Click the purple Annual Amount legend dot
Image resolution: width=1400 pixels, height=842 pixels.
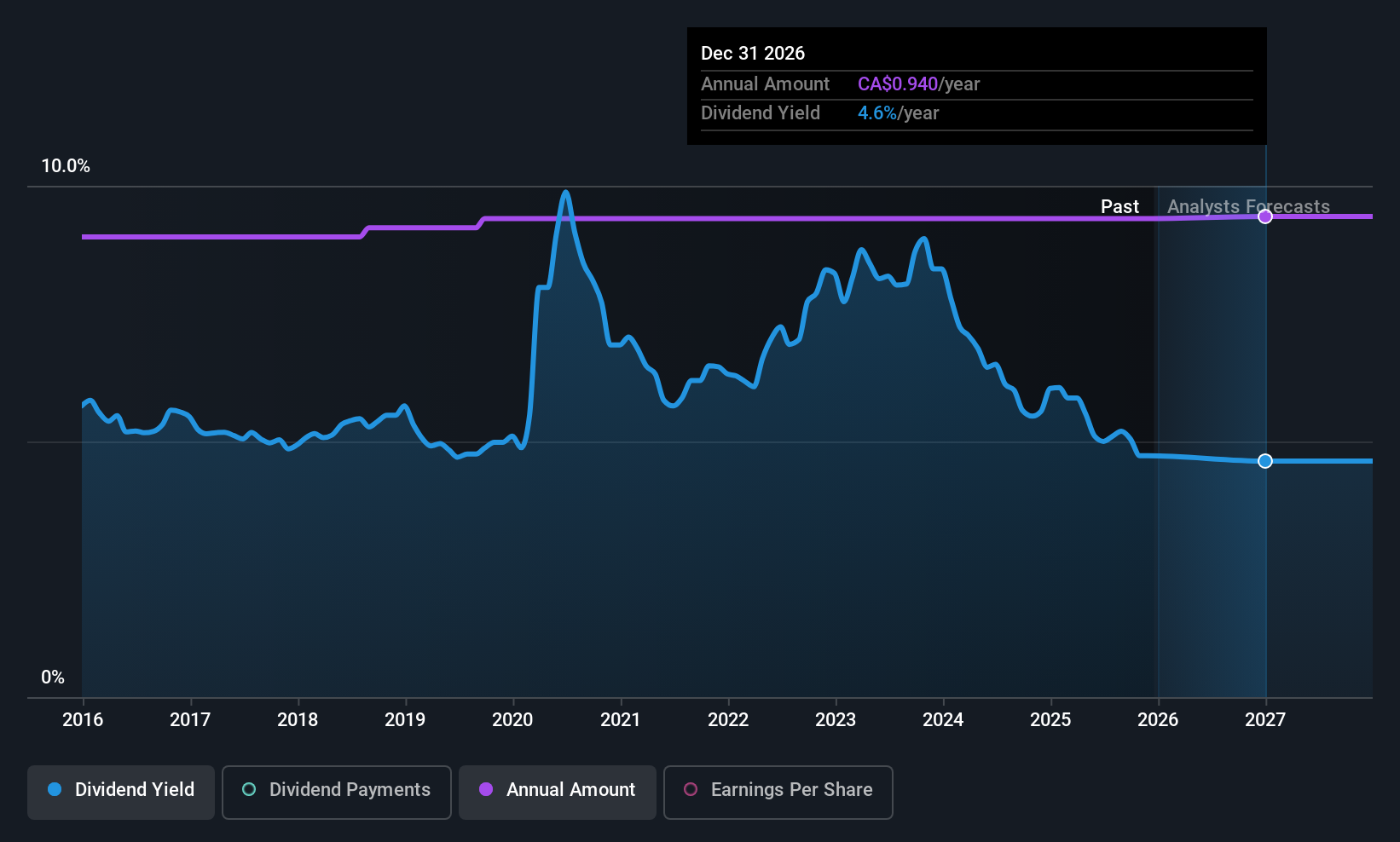(x=486, y=790)
